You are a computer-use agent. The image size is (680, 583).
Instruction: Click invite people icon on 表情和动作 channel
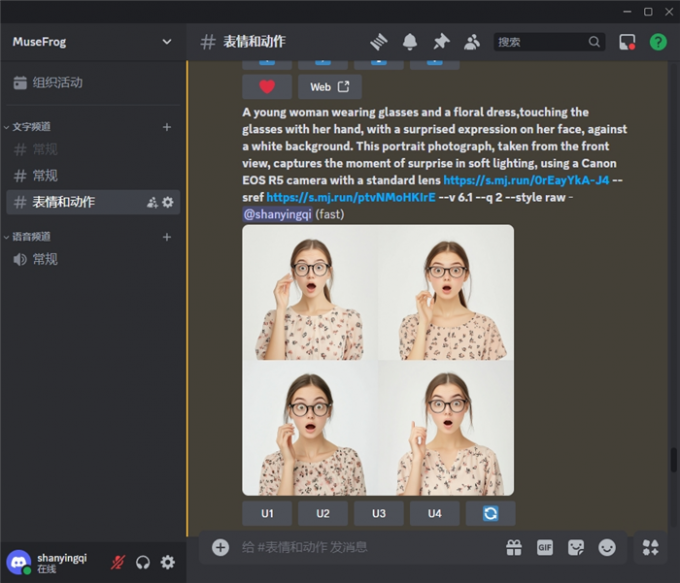152,202
